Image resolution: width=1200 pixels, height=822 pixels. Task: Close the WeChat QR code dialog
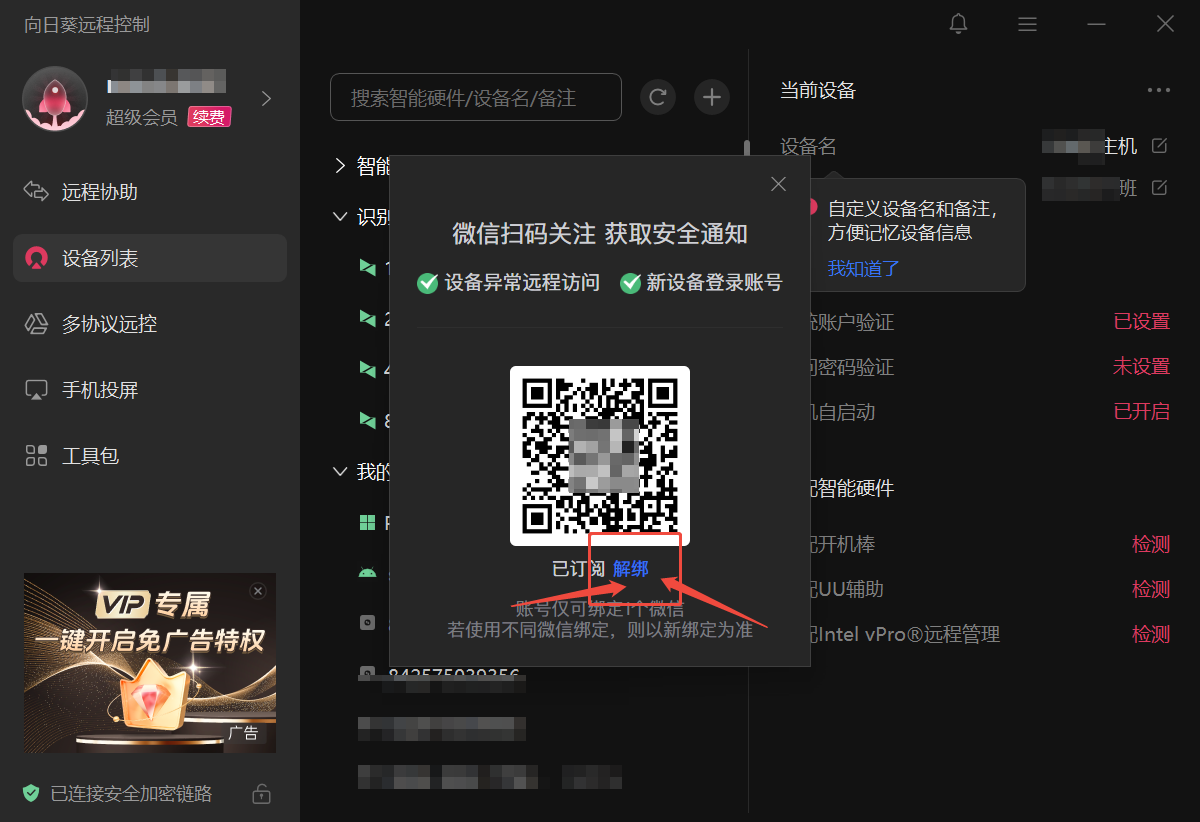[778, 184]
